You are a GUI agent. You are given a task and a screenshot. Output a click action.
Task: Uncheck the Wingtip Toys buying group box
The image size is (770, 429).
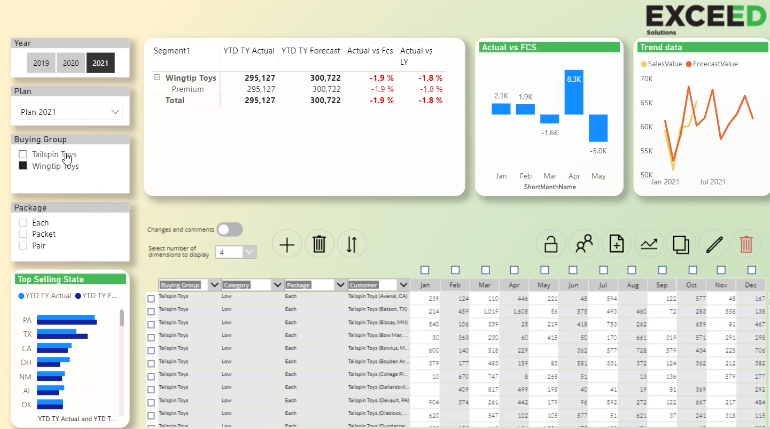[23, 166]
